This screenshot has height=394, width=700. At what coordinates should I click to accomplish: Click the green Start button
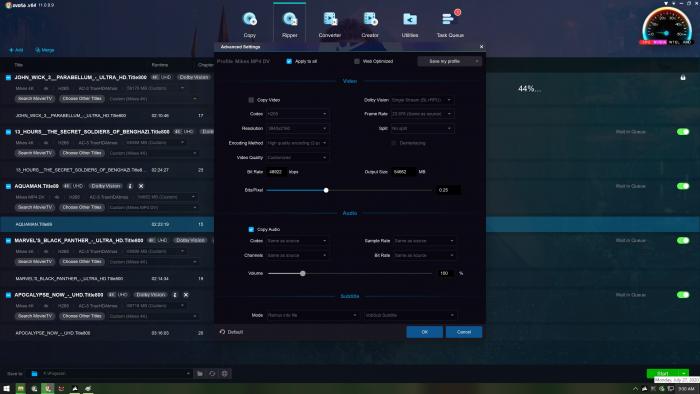(663, 373)
